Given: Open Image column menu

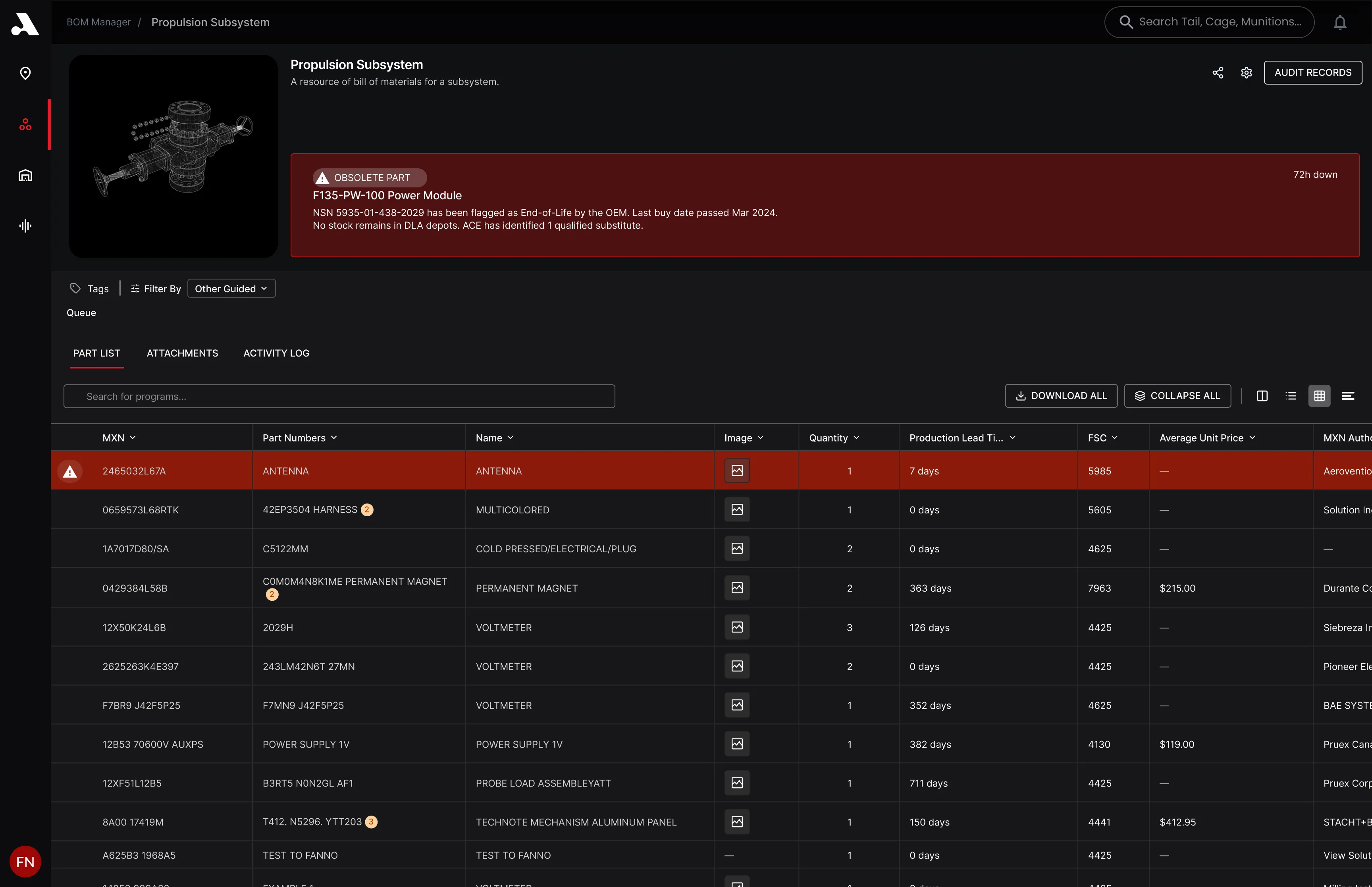Looking at the screenshot, I should point(761,438).
